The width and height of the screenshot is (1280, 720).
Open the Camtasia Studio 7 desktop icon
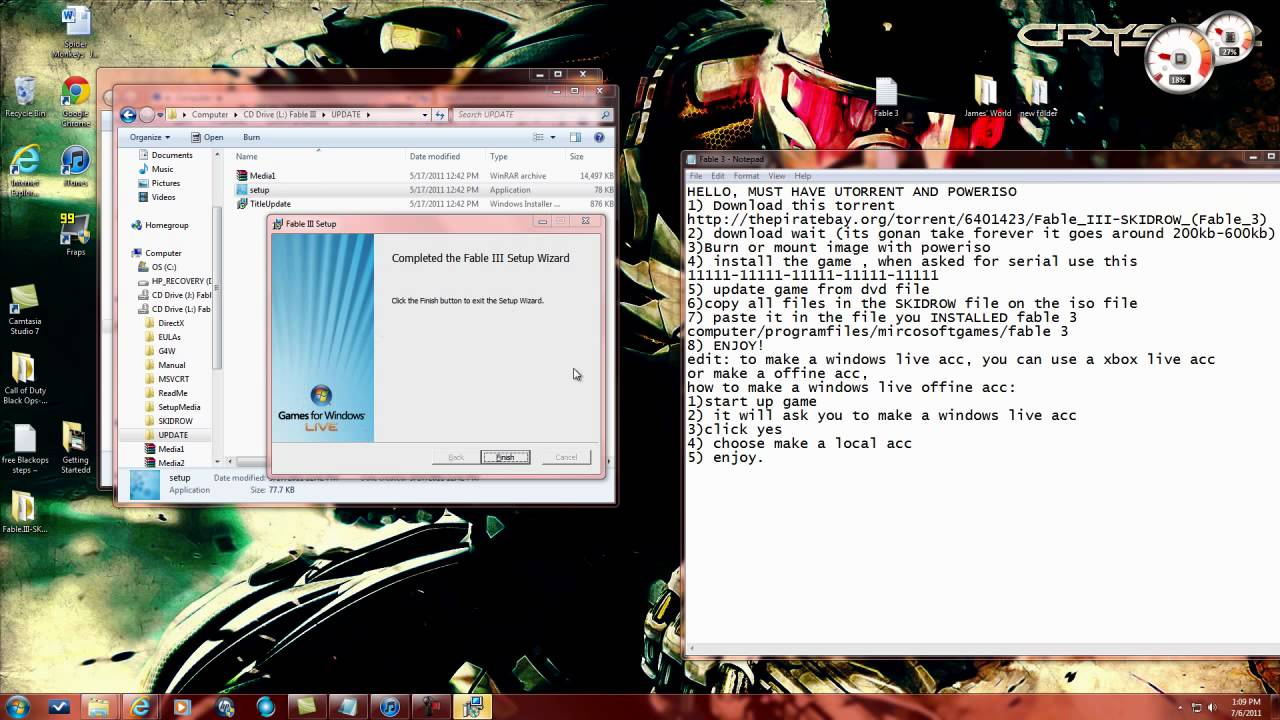pos(25,310)
